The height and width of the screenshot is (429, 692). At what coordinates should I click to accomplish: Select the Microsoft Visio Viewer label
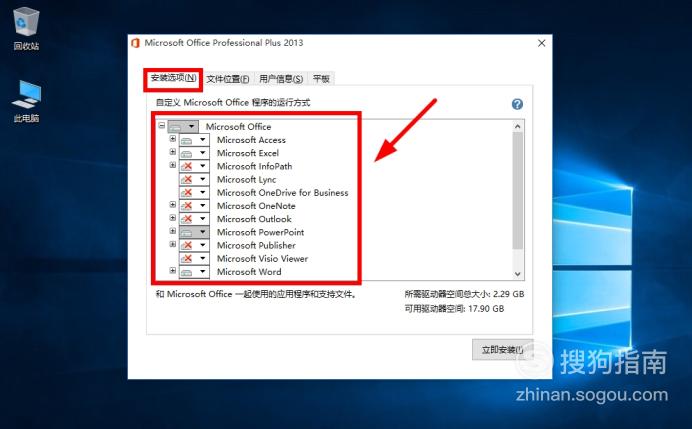262,259
